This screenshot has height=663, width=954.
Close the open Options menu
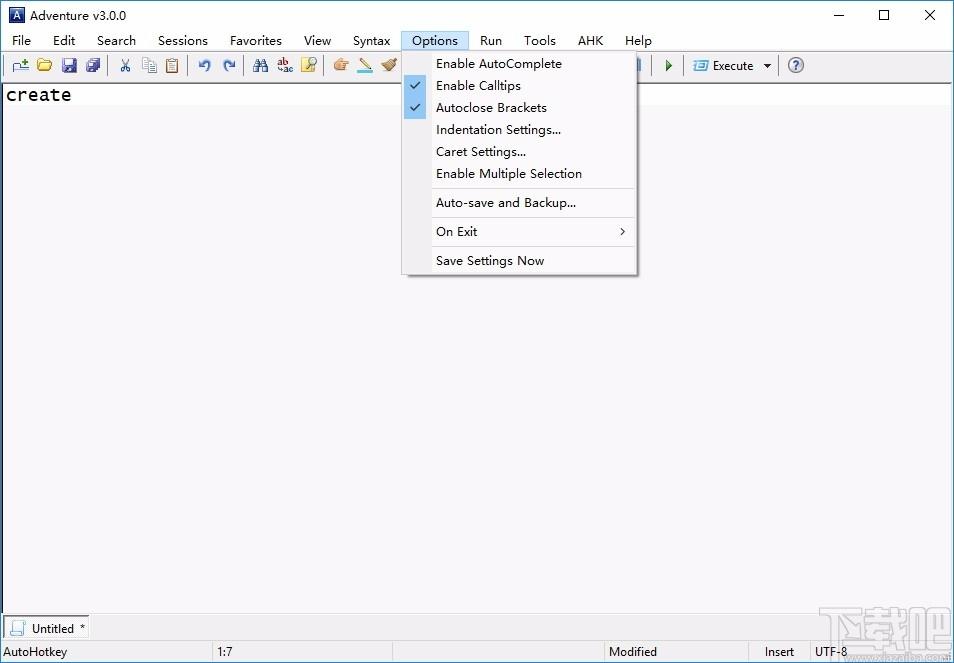pos(434,41)
